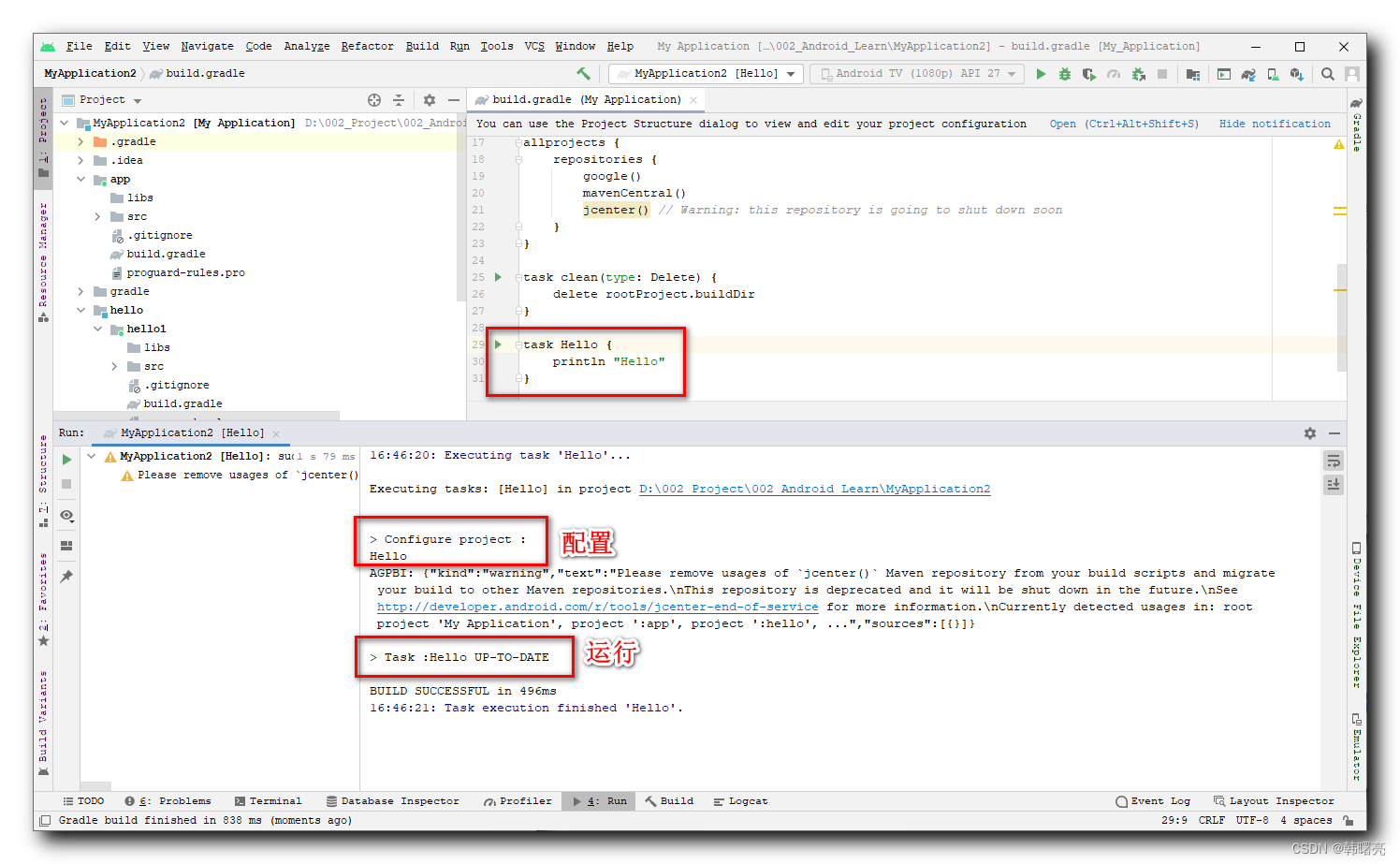Open the project path link in console

[x=814, y=489]
